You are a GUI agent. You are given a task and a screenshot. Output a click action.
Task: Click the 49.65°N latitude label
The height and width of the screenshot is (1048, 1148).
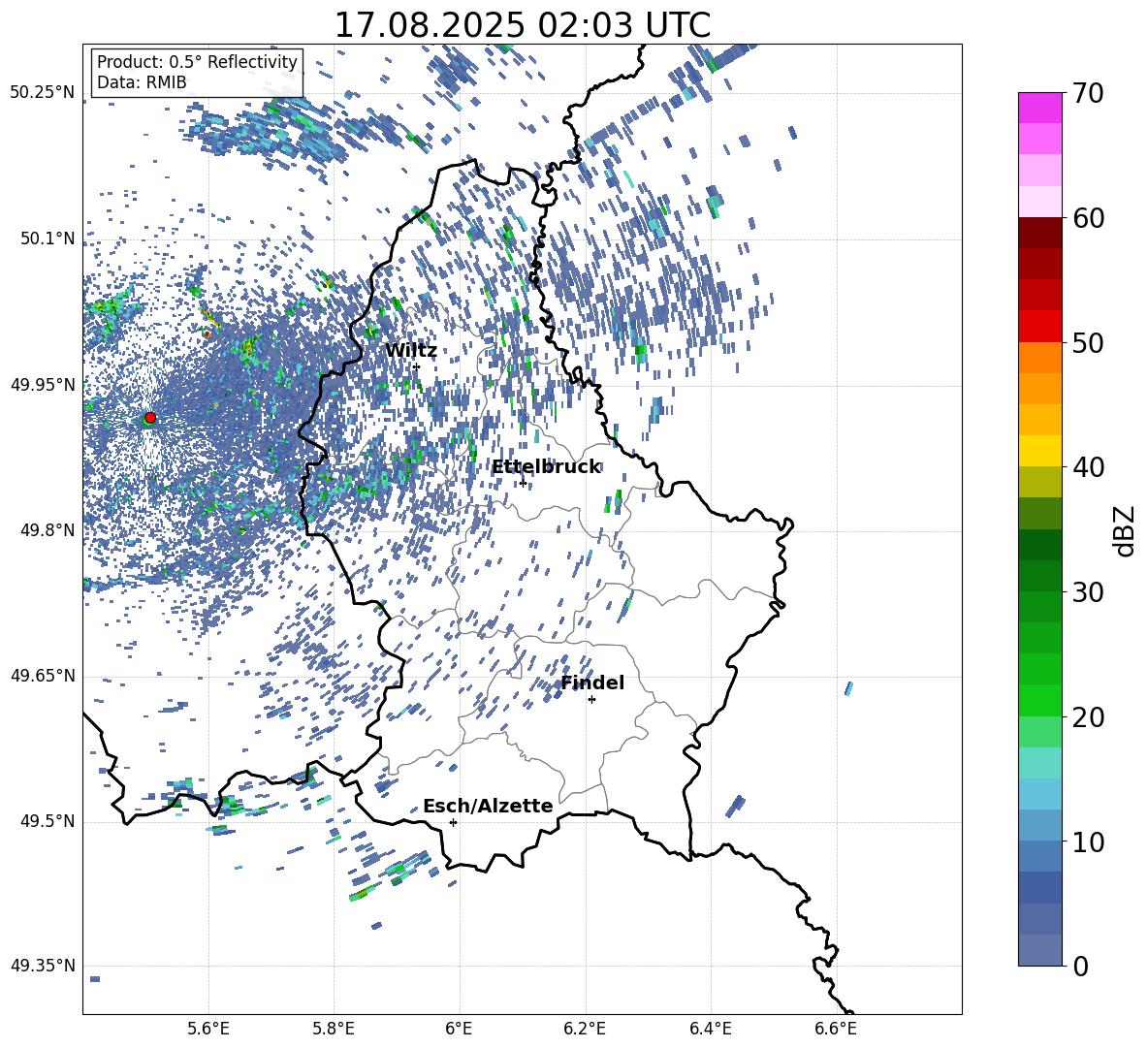[x=43, y=676]
